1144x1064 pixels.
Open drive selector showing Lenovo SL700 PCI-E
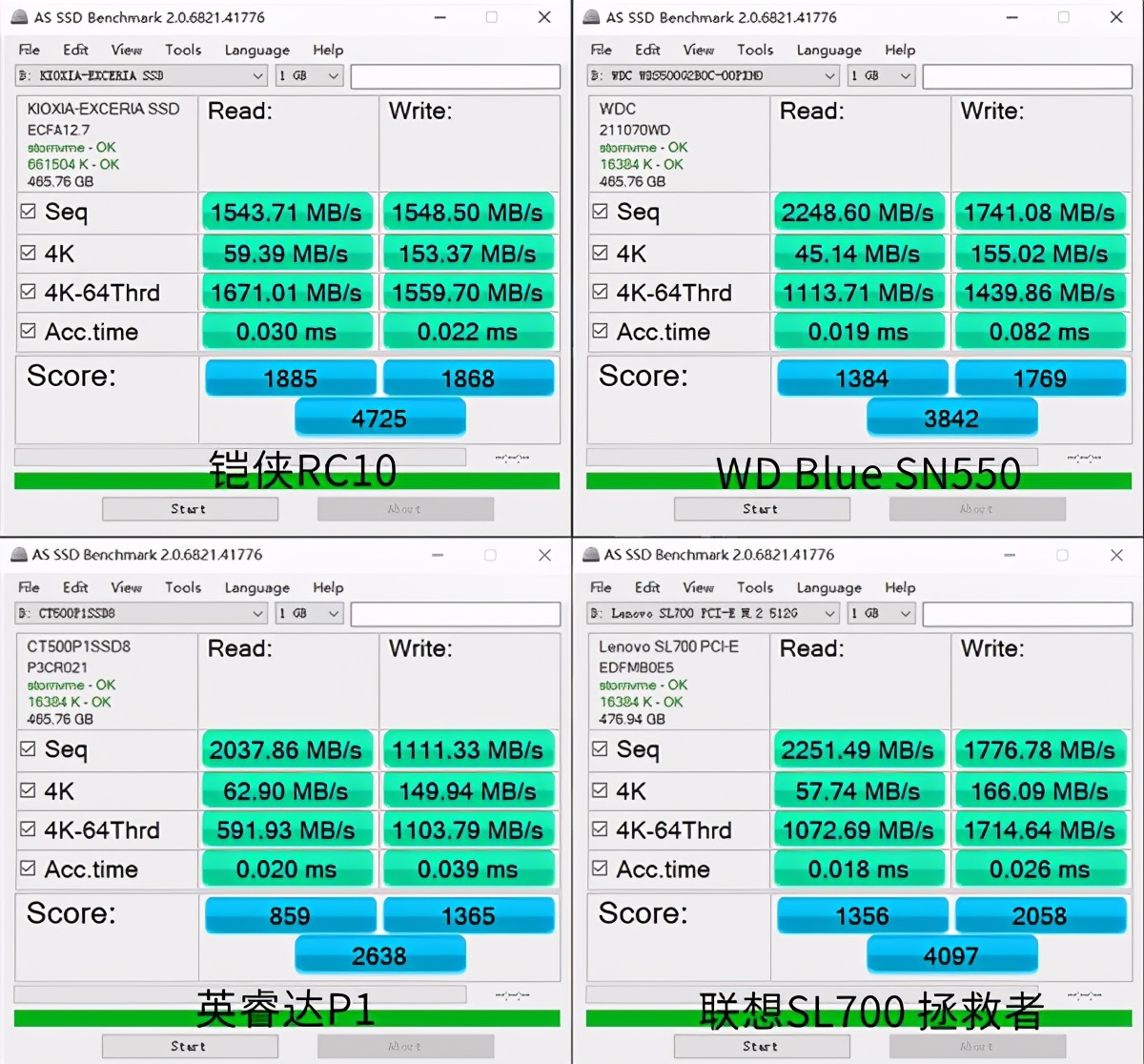pyautogui.click(x=713, y=613)
